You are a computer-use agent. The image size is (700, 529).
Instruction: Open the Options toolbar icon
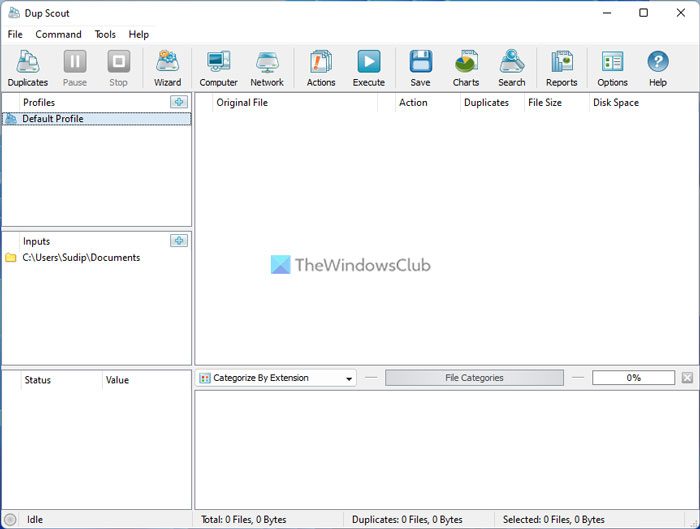(612, 68)
